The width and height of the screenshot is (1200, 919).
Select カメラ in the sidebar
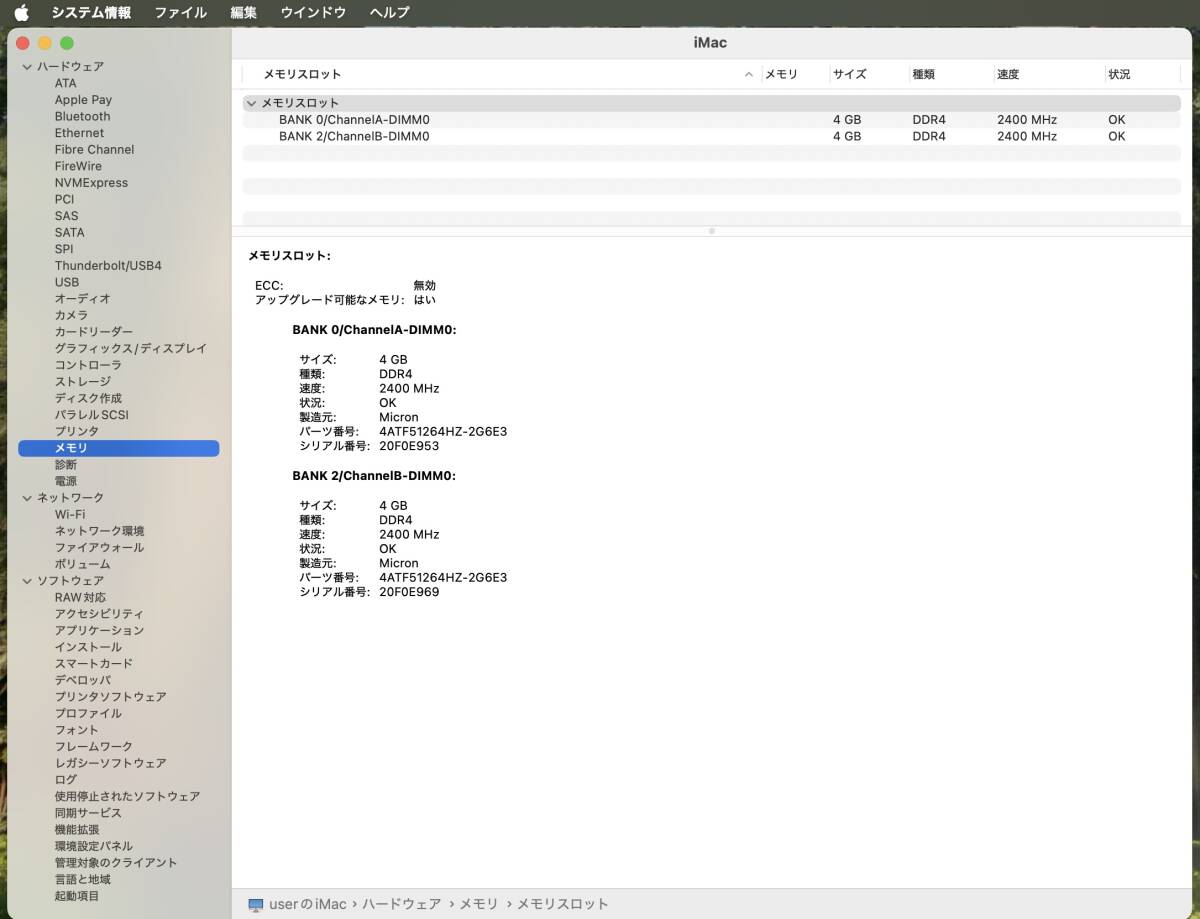click(71, 315)
